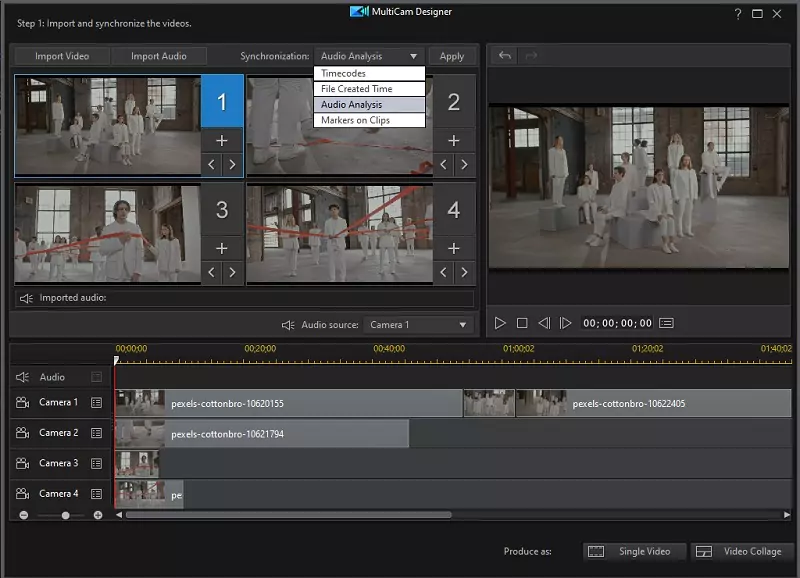The width and height of the screenshot is (800, 578).
Task: Step forward one frame with Next Frame
Action: pyautogui.click(x=566, y=322)
